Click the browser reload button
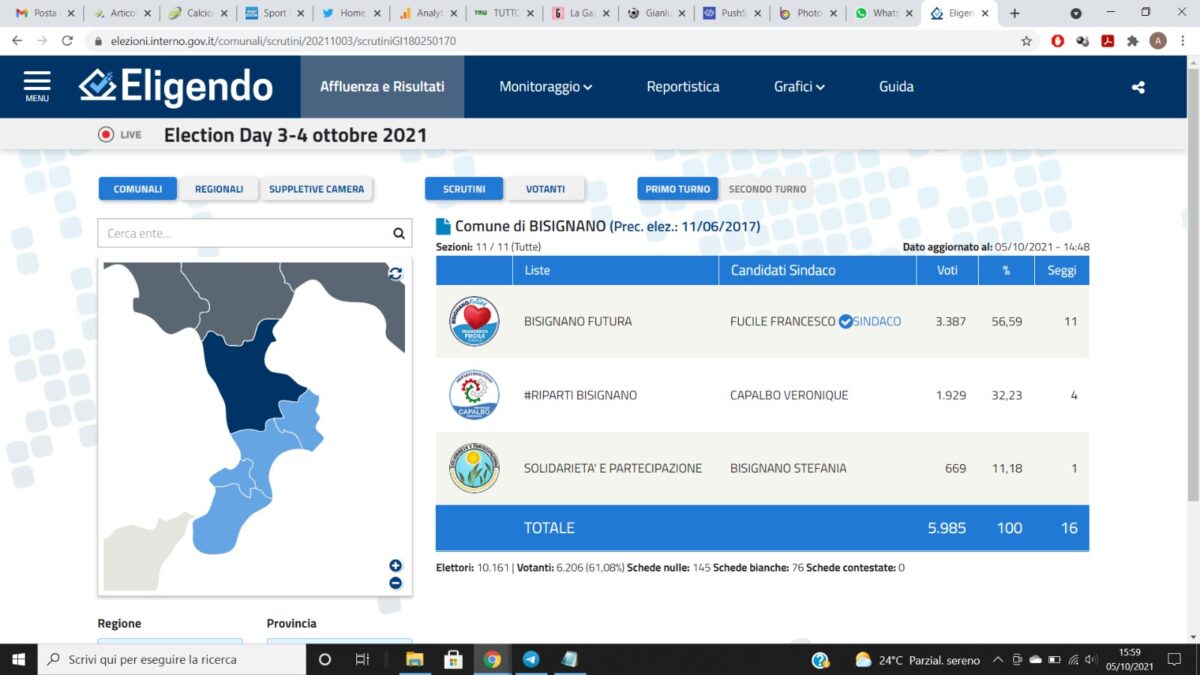The height and width of the screenshot is (675, 1200). (x=67, y=41)
